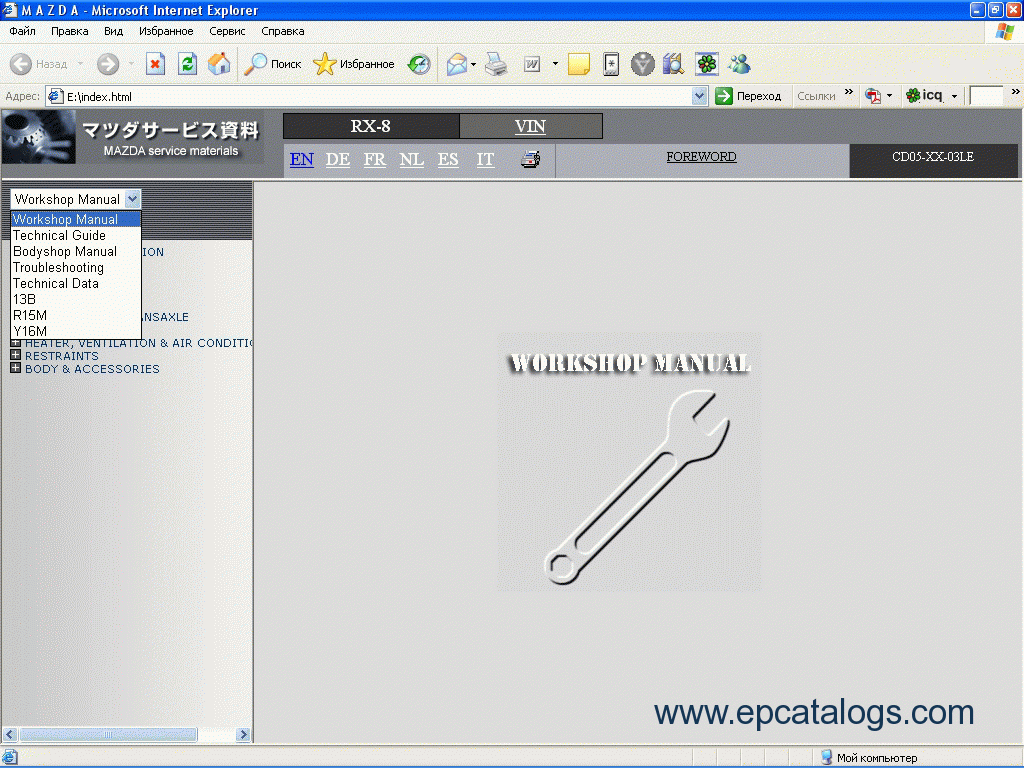Choose 13B in dropdown list
The height and width of the screenshot is (768, 1024).
pyautogui.click(x=76, y=299)
